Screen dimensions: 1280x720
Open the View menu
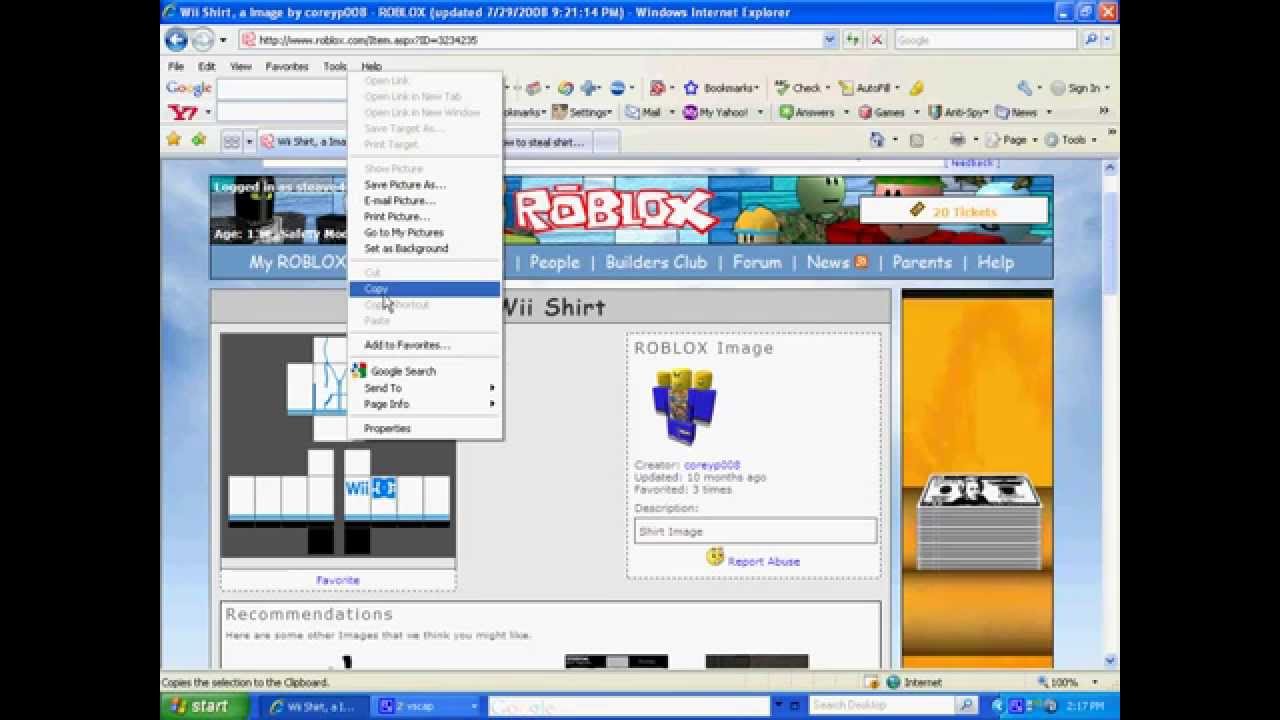[241, 66]
